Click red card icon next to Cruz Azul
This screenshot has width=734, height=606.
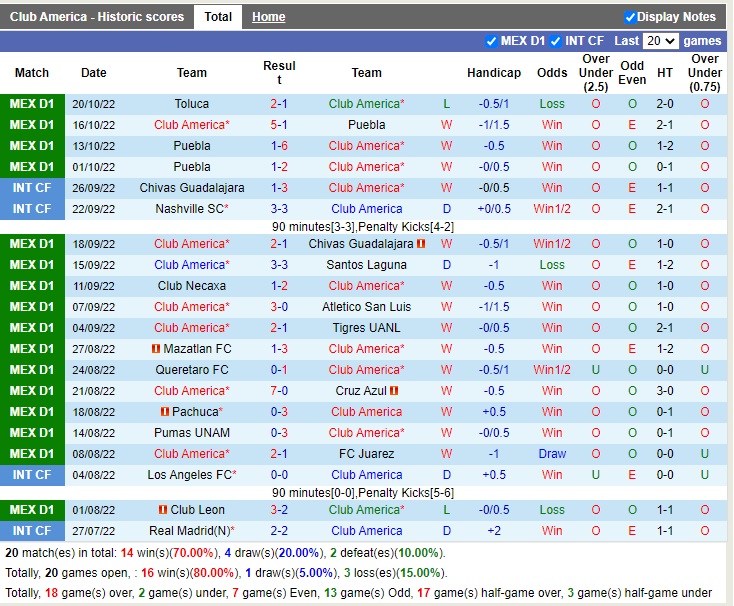(394, 391)
